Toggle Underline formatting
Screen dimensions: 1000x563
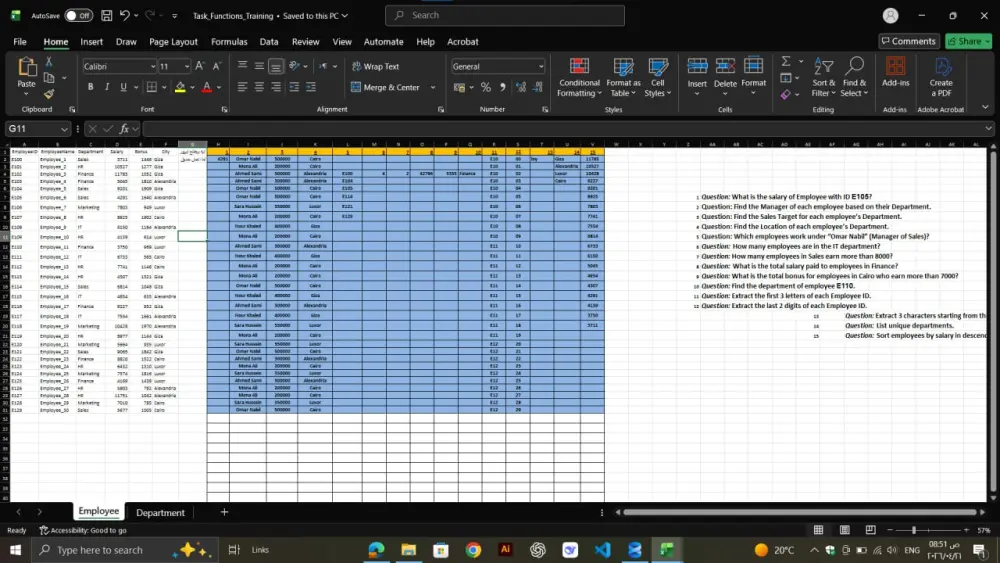[x=123, y=87]
